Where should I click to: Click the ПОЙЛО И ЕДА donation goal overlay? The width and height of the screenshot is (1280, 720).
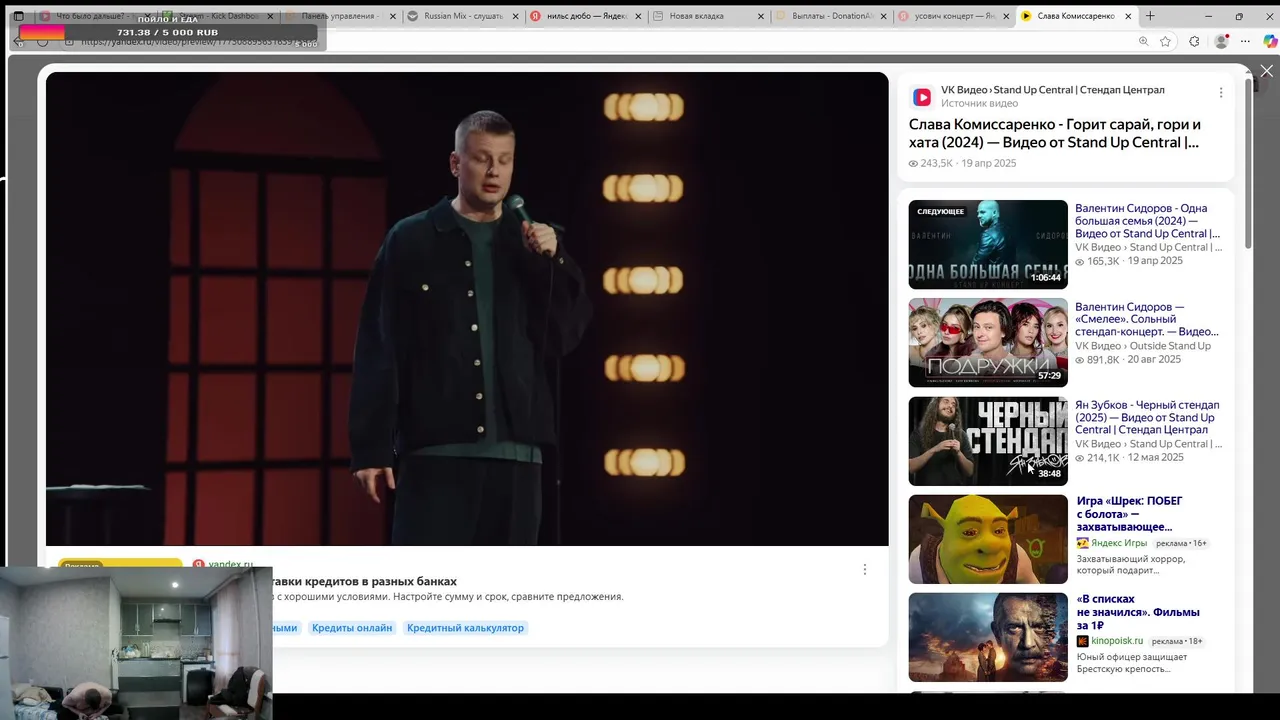pyautogui.click(x=167, y=31)
